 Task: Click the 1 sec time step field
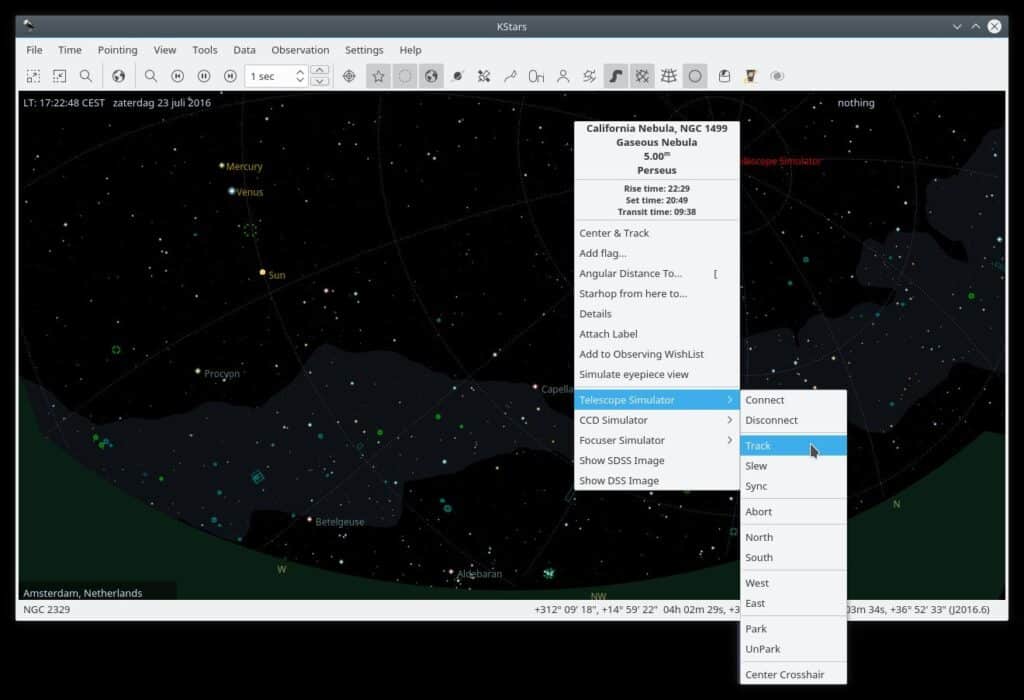[270, 76]
